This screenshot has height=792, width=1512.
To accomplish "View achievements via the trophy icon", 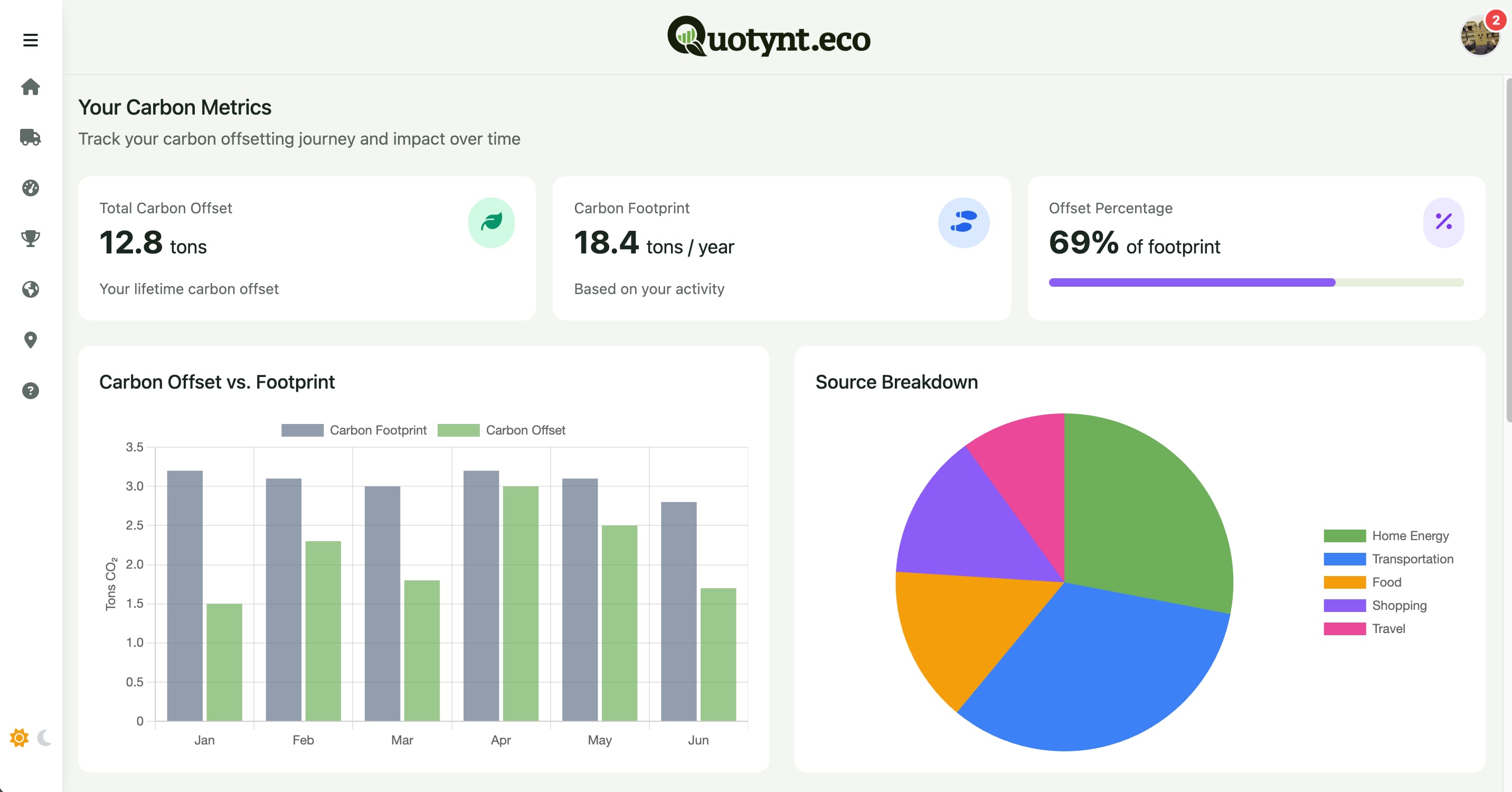I will [x=30, y=238].
